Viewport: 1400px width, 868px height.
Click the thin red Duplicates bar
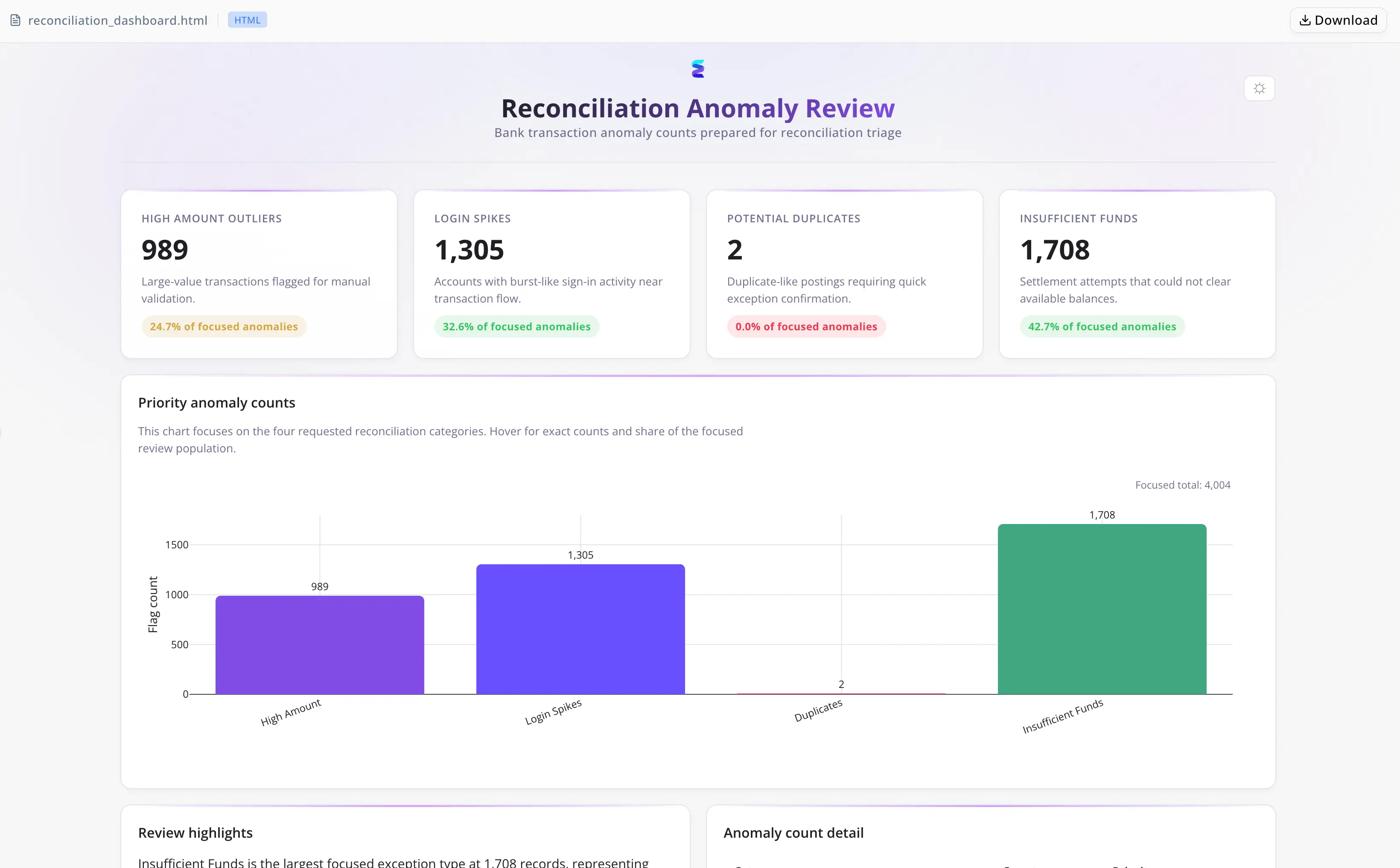(841, 694)
